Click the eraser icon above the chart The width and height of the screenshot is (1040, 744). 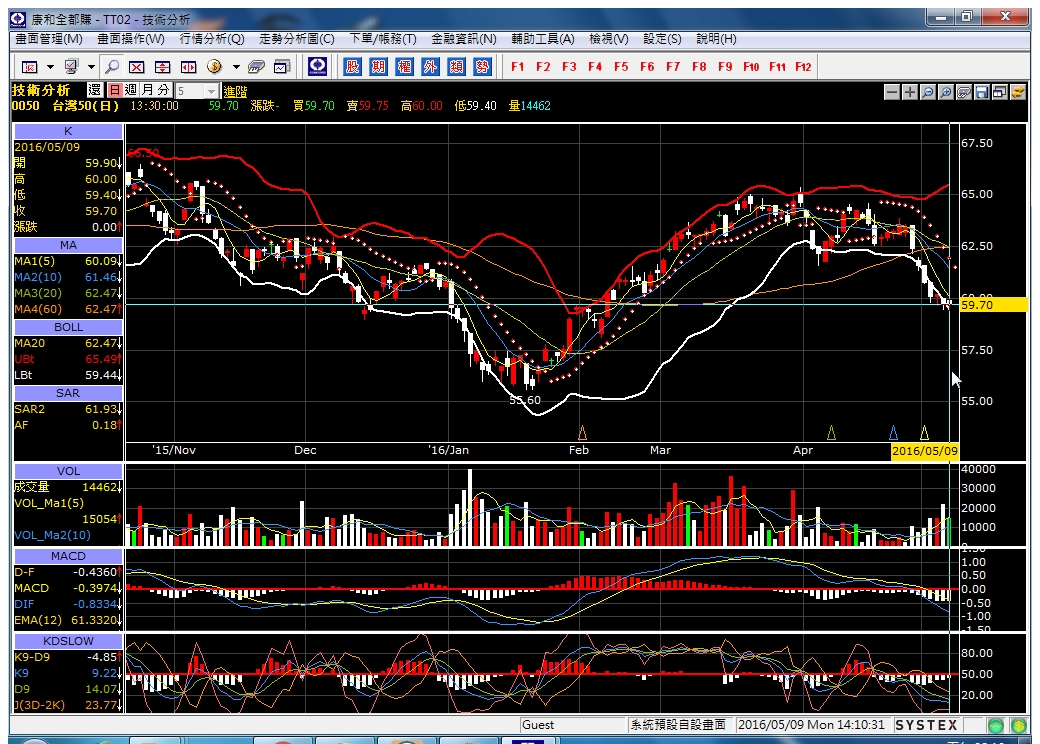tap(964, 92)
